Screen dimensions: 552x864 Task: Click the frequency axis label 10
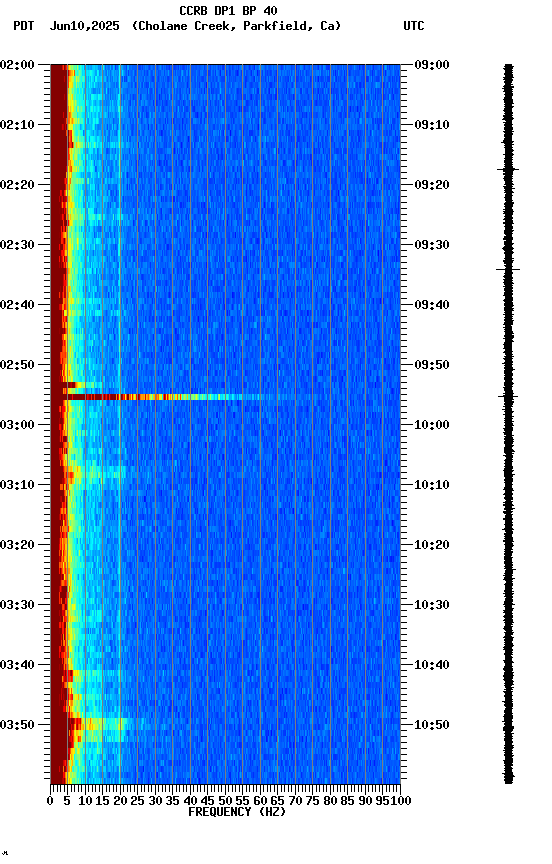pos(85,802)
